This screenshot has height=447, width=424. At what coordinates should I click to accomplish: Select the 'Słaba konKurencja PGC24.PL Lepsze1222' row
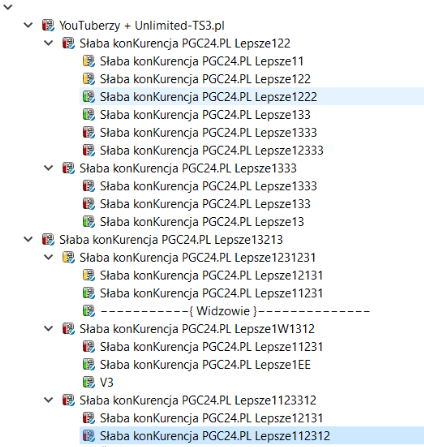pyautogui.click(x=252, y=97)
